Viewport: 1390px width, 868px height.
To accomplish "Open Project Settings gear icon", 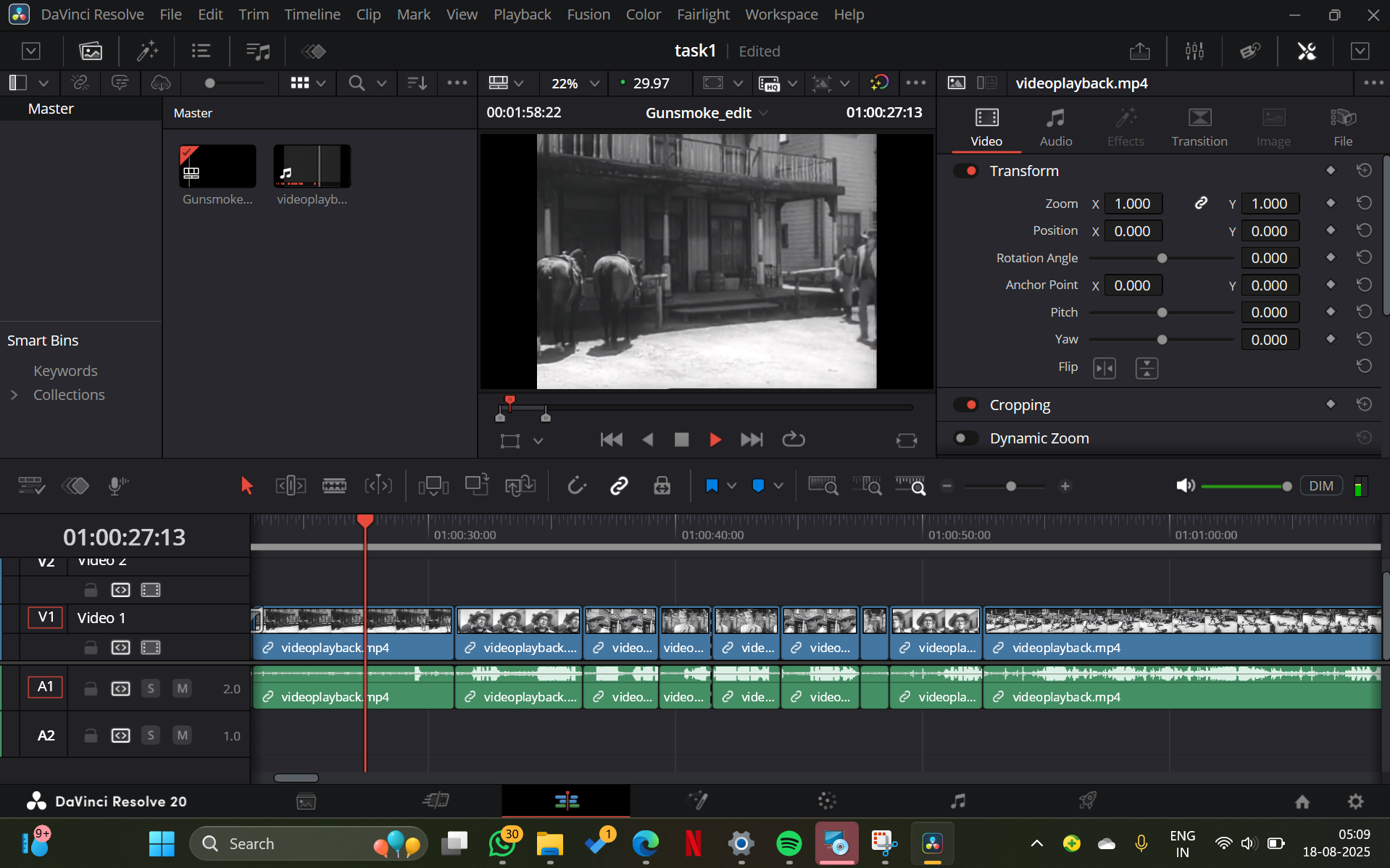I will point(1355,801).
